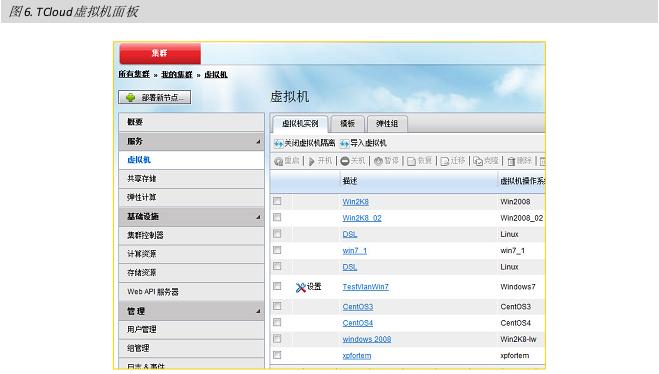Open the 弹性组 tab

tap(387, 124)
